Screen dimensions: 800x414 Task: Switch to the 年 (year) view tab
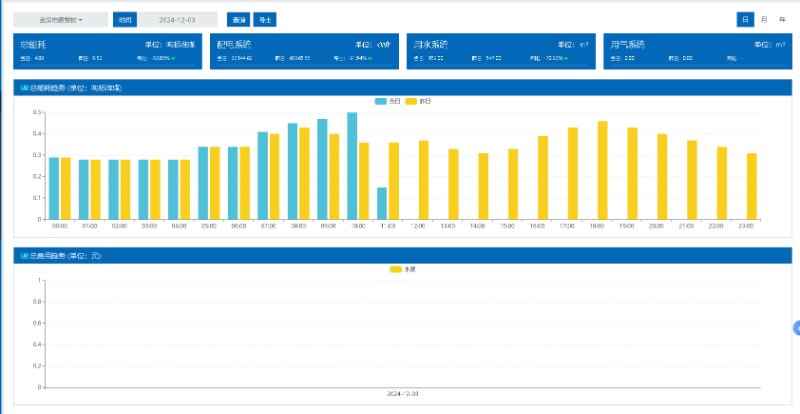pos(782,19)
